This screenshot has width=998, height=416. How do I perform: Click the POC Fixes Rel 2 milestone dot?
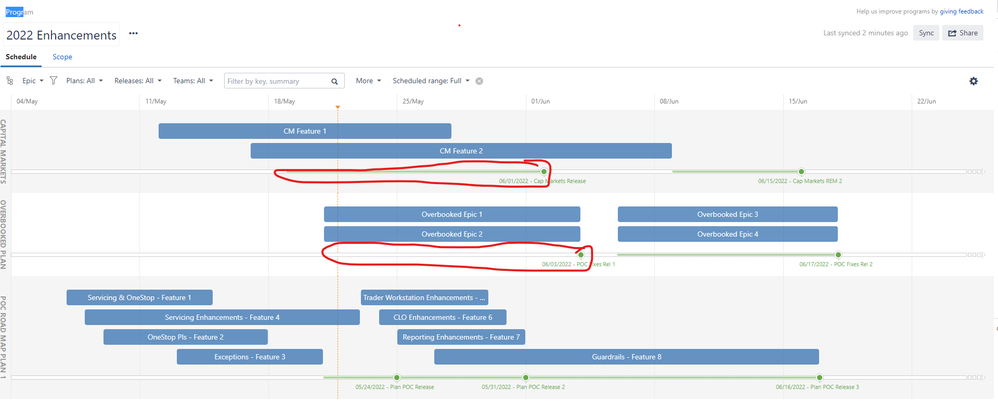[x=838, y=254]
